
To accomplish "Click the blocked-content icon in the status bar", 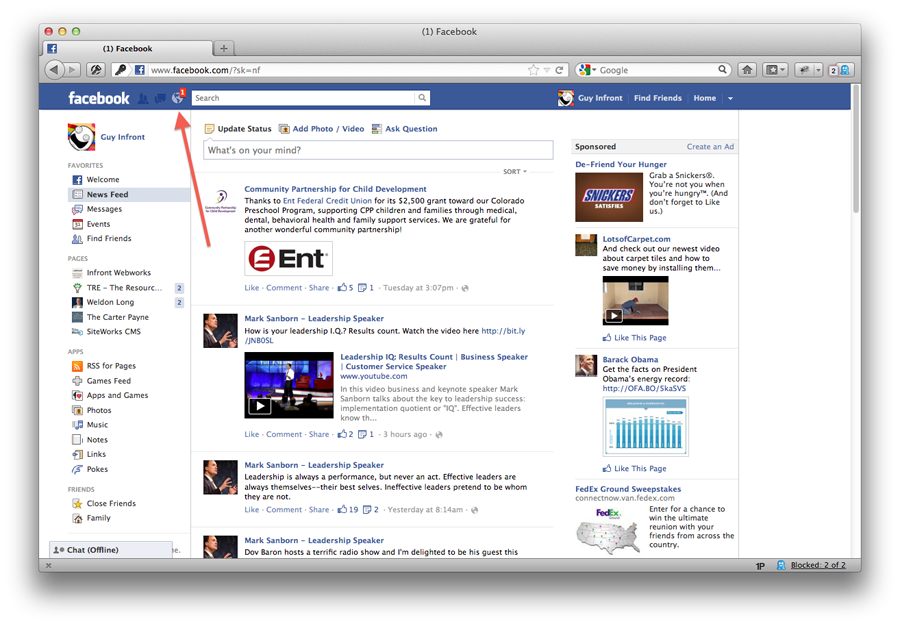I will coord(781,565).
